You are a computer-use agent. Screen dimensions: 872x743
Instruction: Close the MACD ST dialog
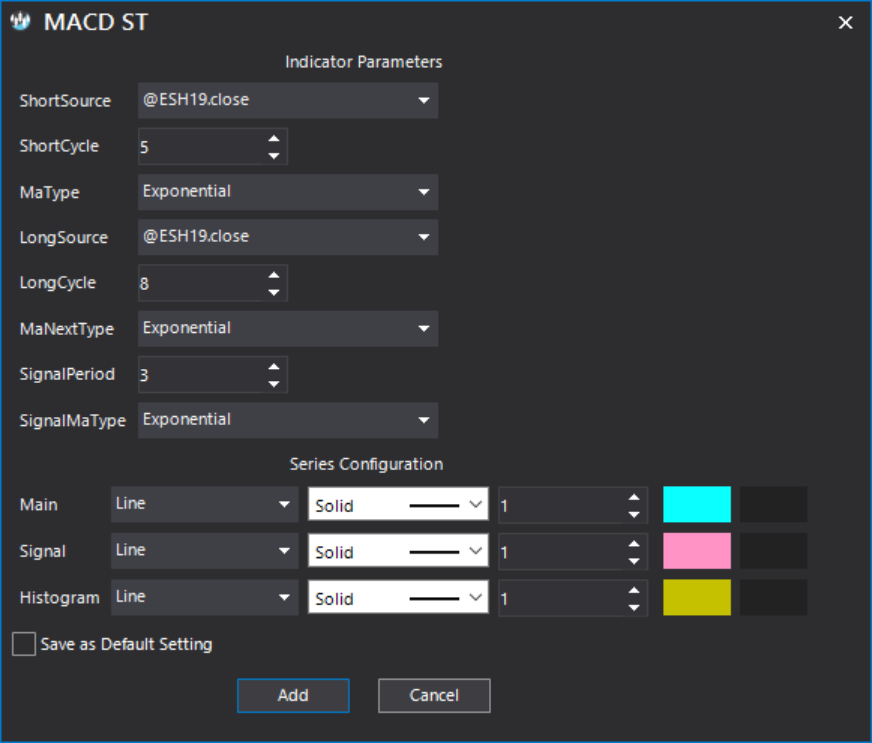pyautogui.click(x=845, y=22)
